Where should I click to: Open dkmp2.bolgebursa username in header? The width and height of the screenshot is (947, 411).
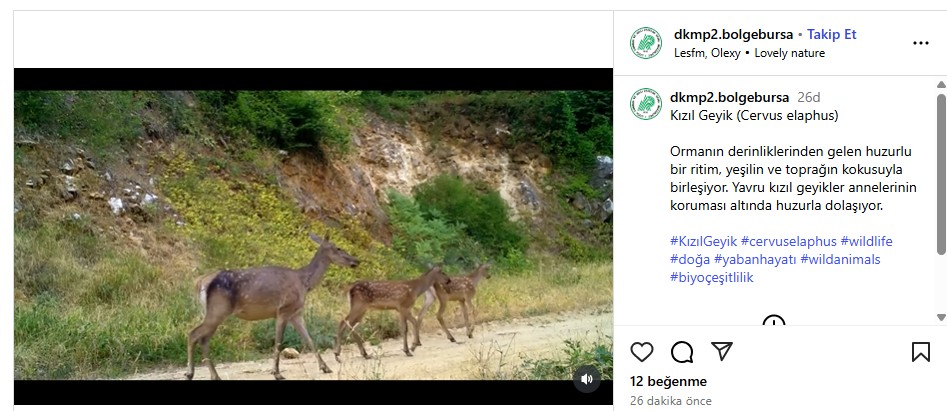[x=734, y=34]
